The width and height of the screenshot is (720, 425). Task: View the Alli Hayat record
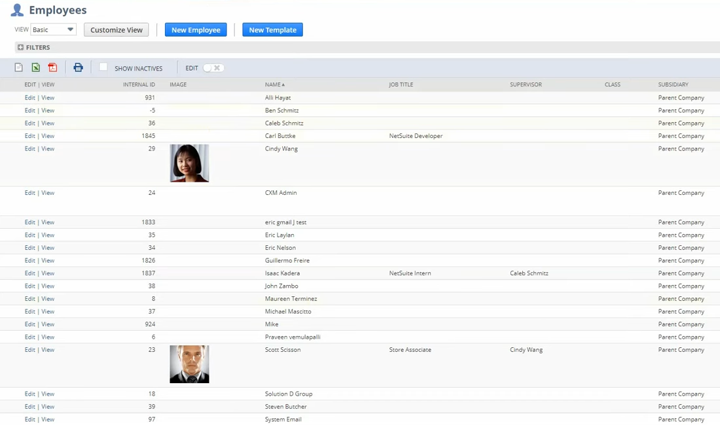[x=48, y=98]
